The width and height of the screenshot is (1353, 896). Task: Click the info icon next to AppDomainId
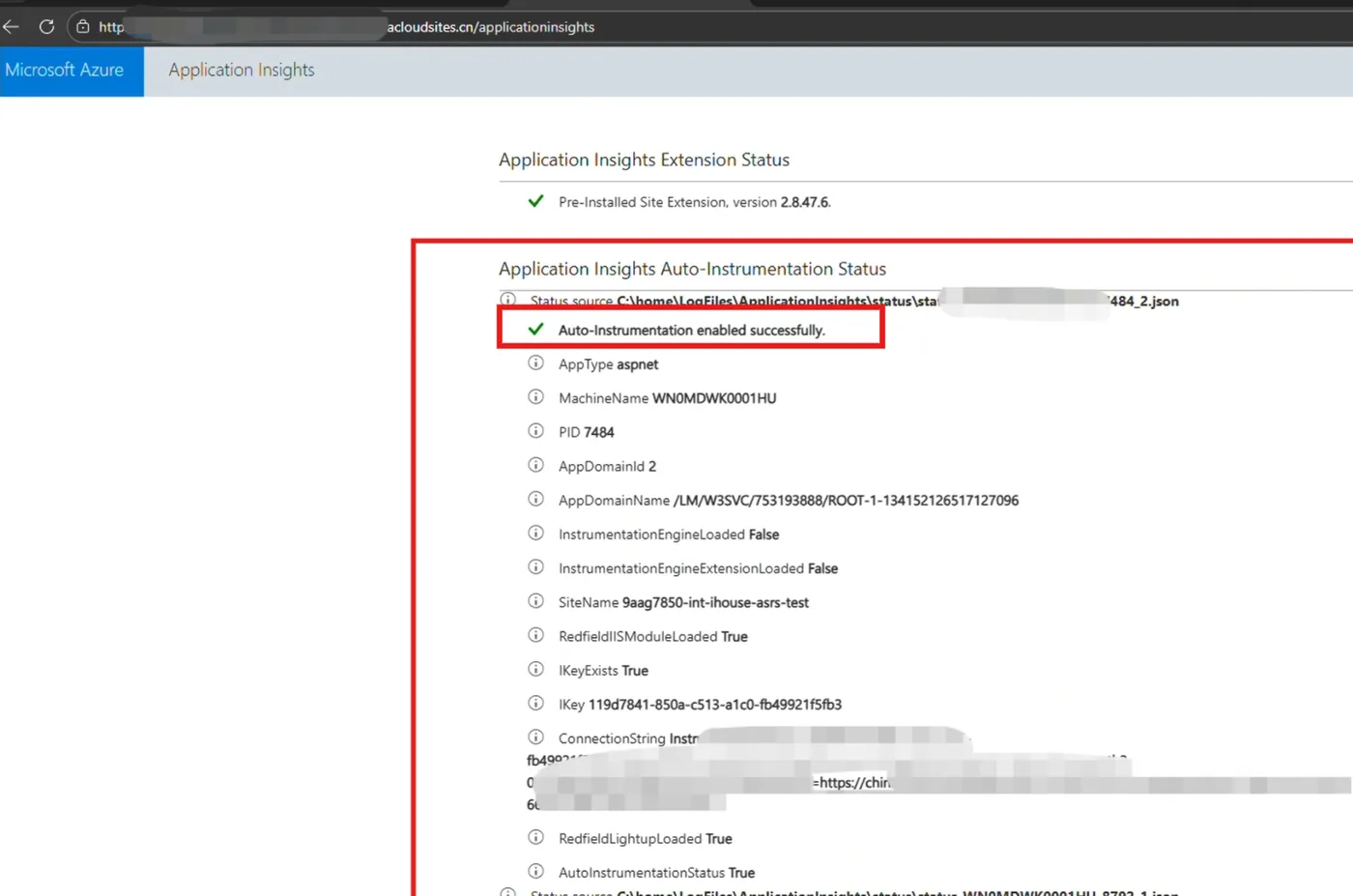point(535,465)
